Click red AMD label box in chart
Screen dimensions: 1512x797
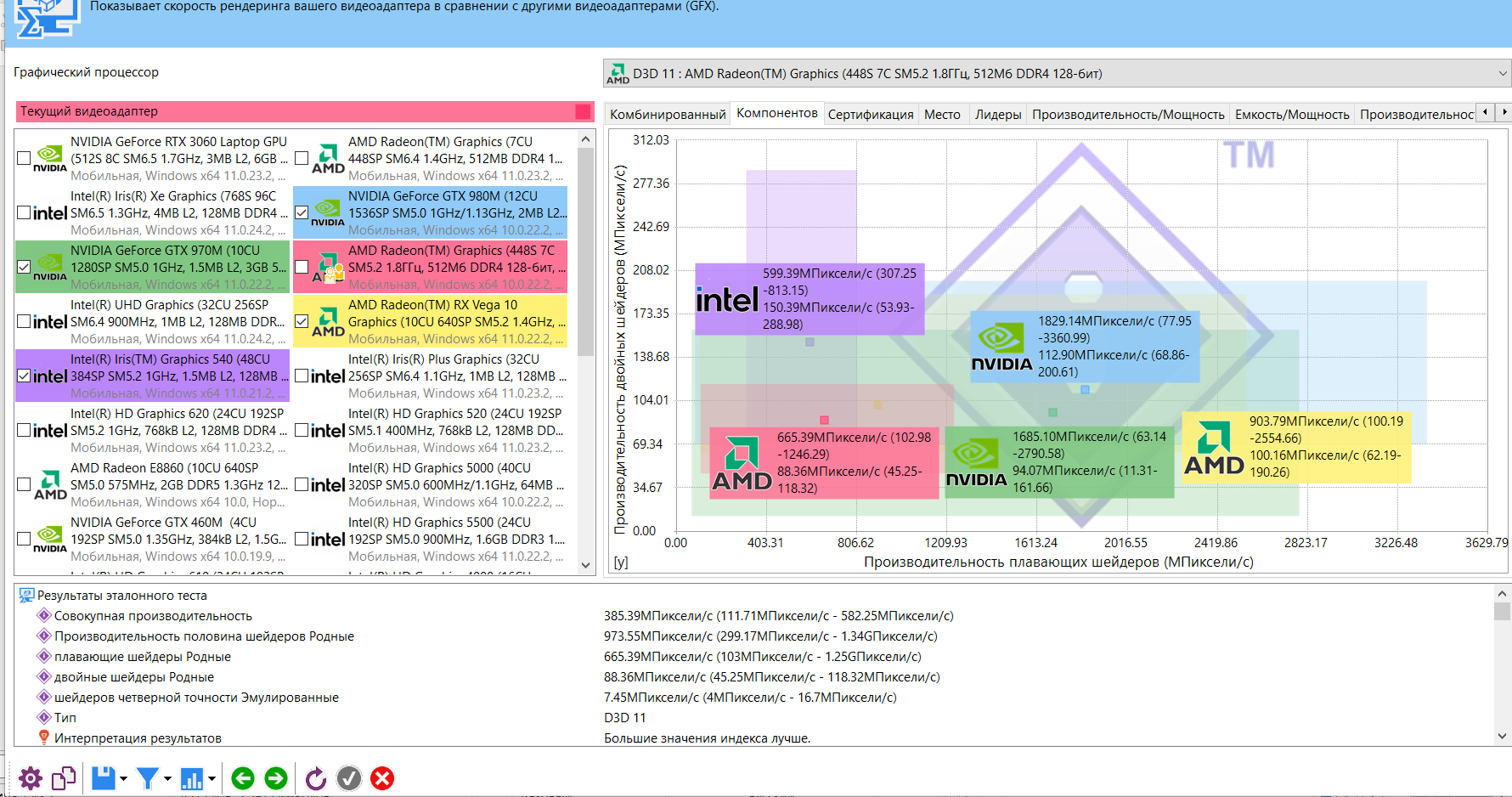tap(824, 463)
